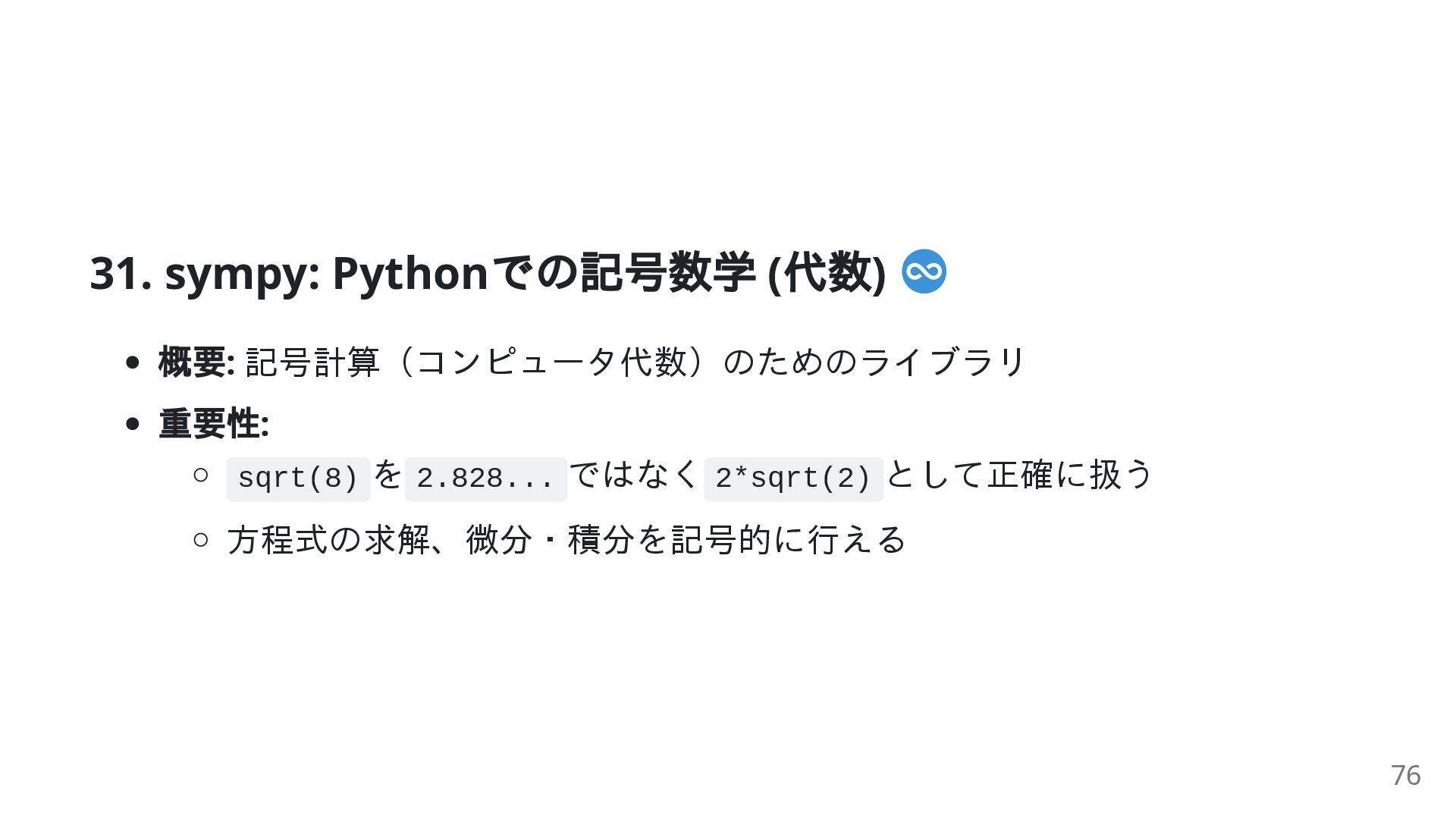Click the text として正確に扱う

pos(1019,475)
